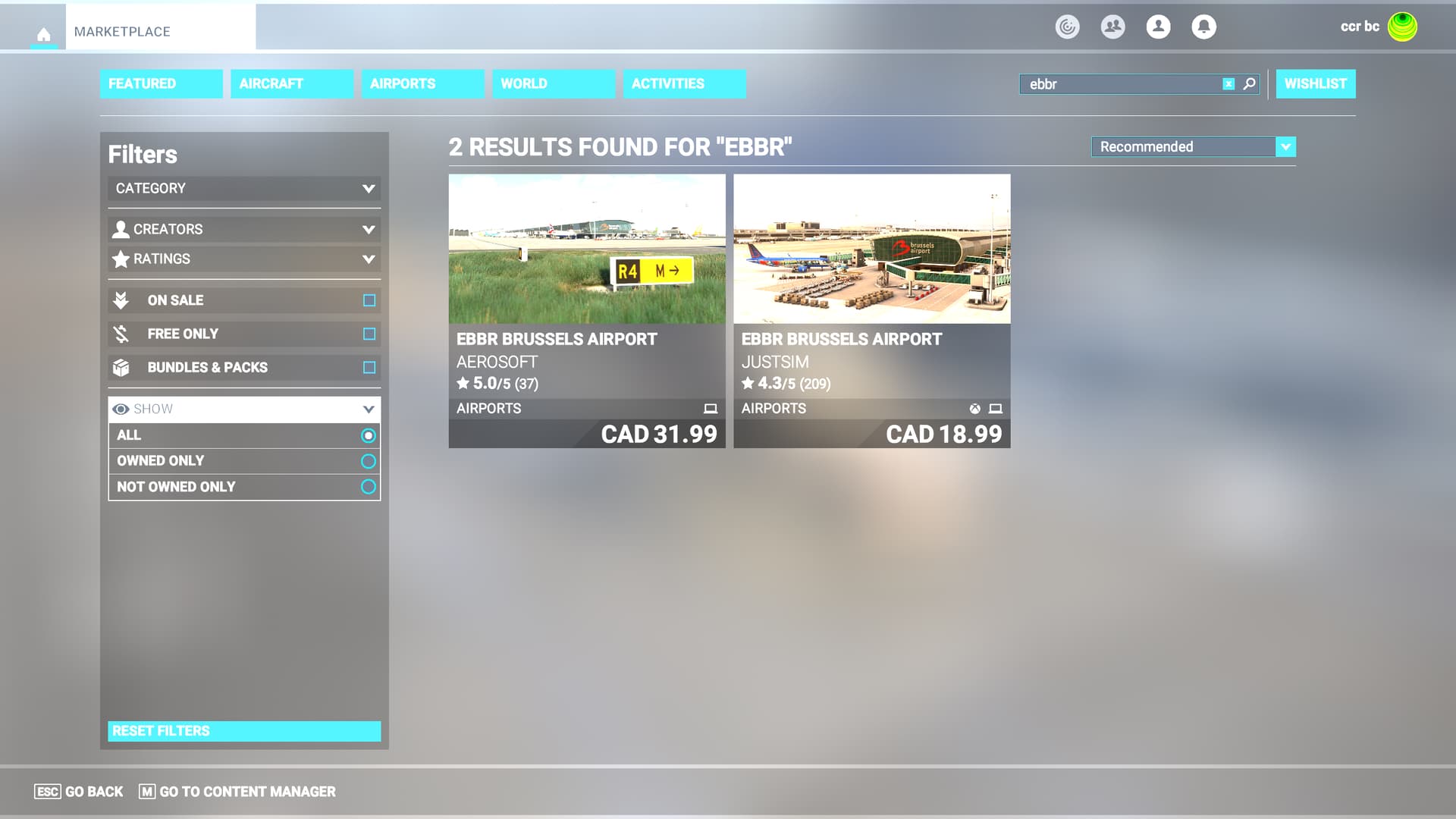The height and width of the screenshot is (819, 1456).
Task: Click the green user avatar
Action: click(x=1402, y=27)
